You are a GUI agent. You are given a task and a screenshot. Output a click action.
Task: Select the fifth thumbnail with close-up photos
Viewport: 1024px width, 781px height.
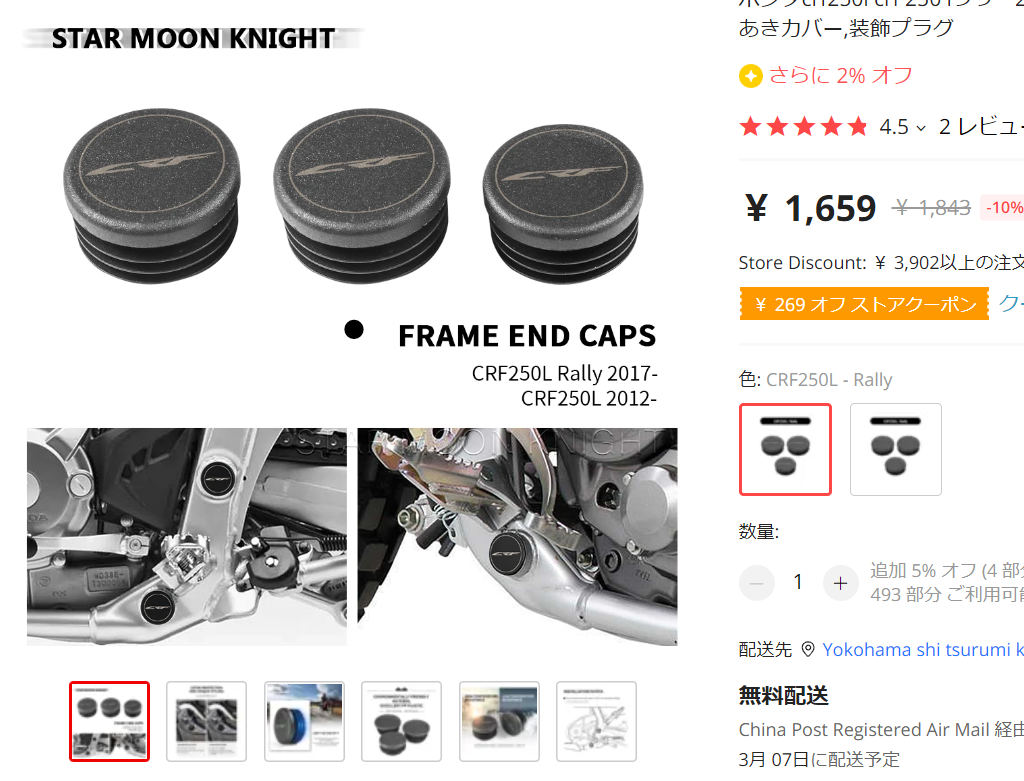(x=500, y=722)
